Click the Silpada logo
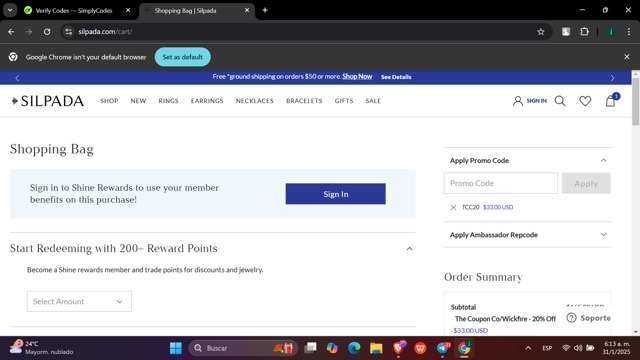This screenshot has width=640, height=360. 48,101
